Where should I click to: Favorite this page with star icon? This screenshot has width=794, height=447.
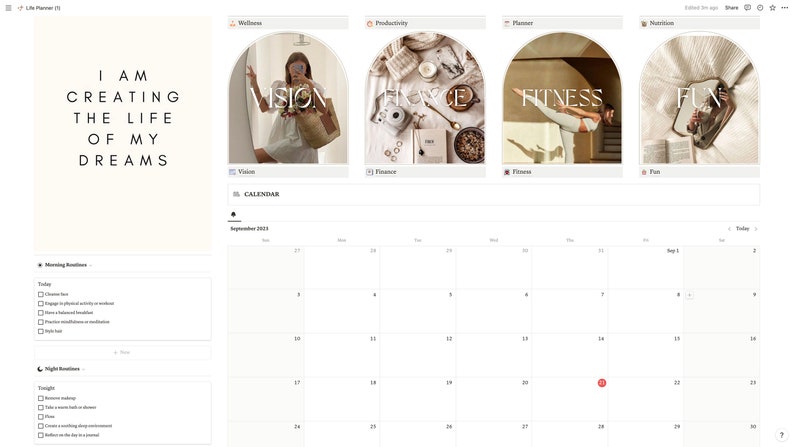pyautogui.click(x=772, y=8)
